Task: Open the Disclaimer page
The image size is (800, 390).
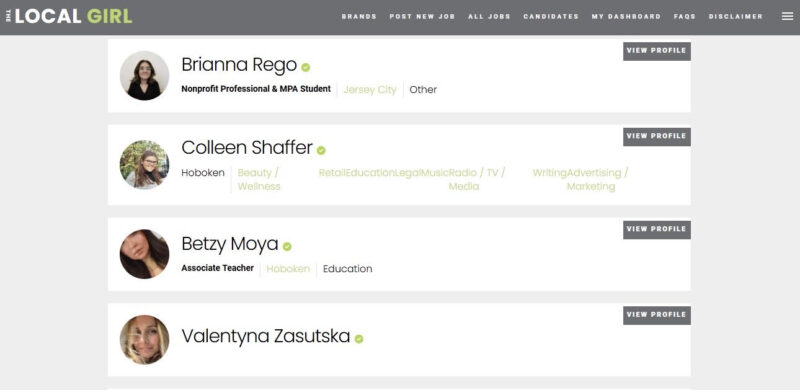Action: click(736, 16)
